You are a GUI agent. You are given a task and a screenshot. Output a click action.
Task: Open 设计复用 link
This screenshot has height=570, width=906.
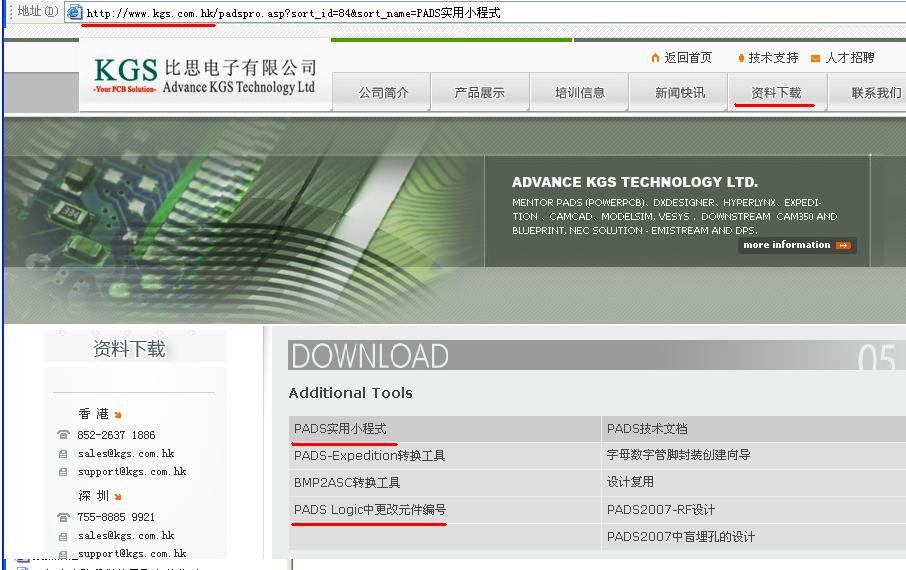coord(630,482)
